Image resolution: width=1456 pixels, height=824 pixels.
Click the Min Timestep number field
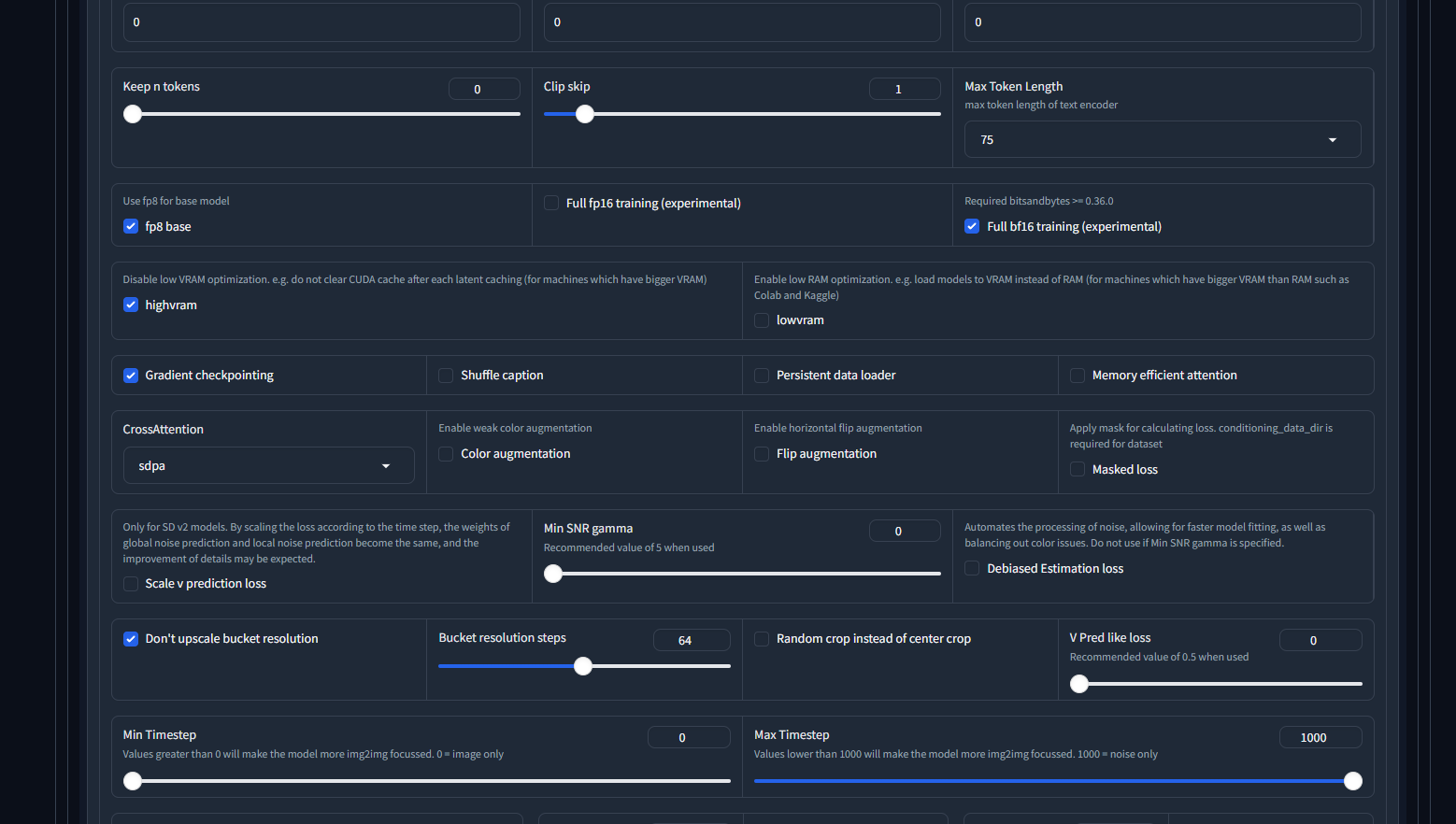coord(689,737)
